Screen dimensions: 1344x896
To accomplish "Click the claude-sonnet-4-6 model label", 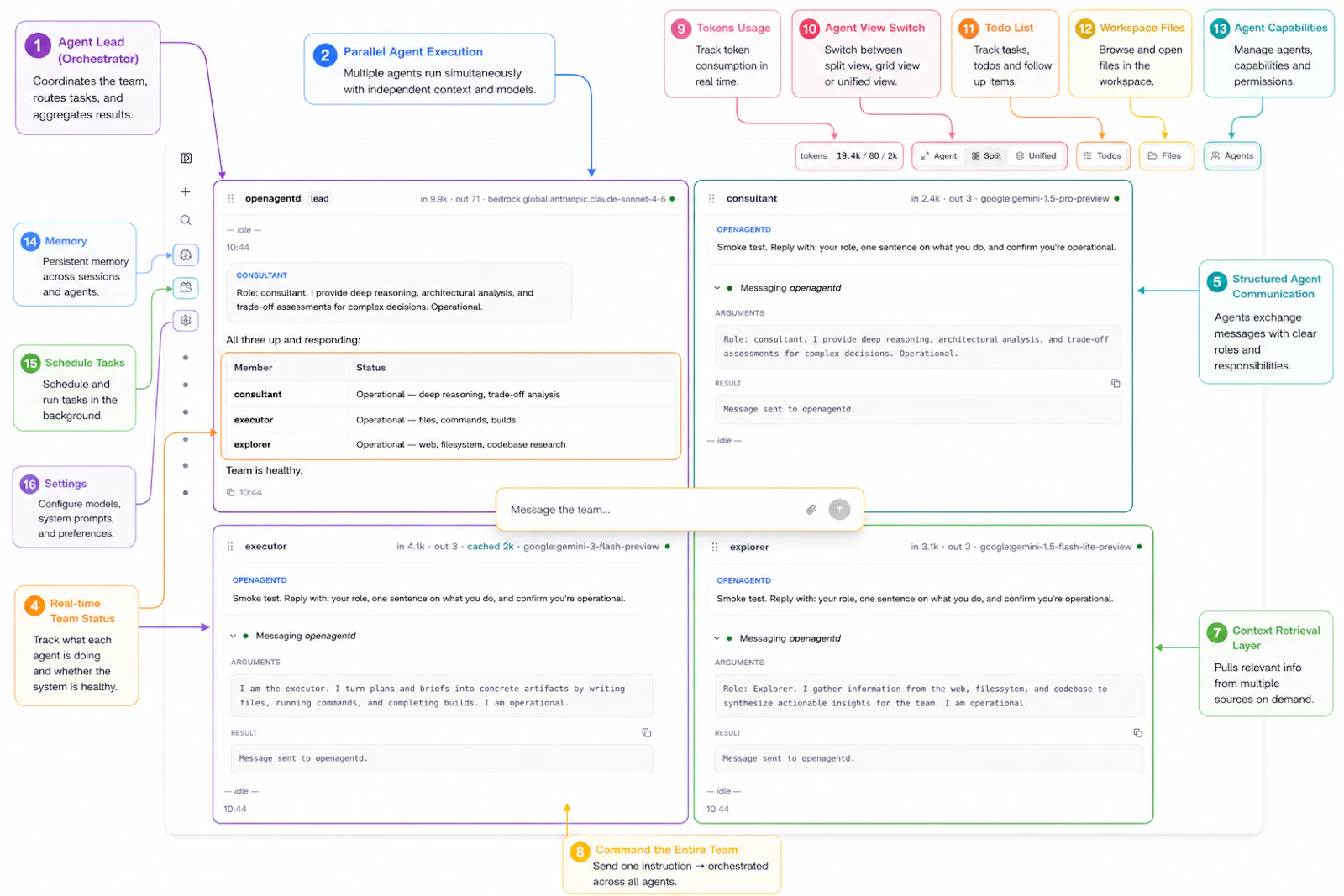I will click(x=577, y=200).
